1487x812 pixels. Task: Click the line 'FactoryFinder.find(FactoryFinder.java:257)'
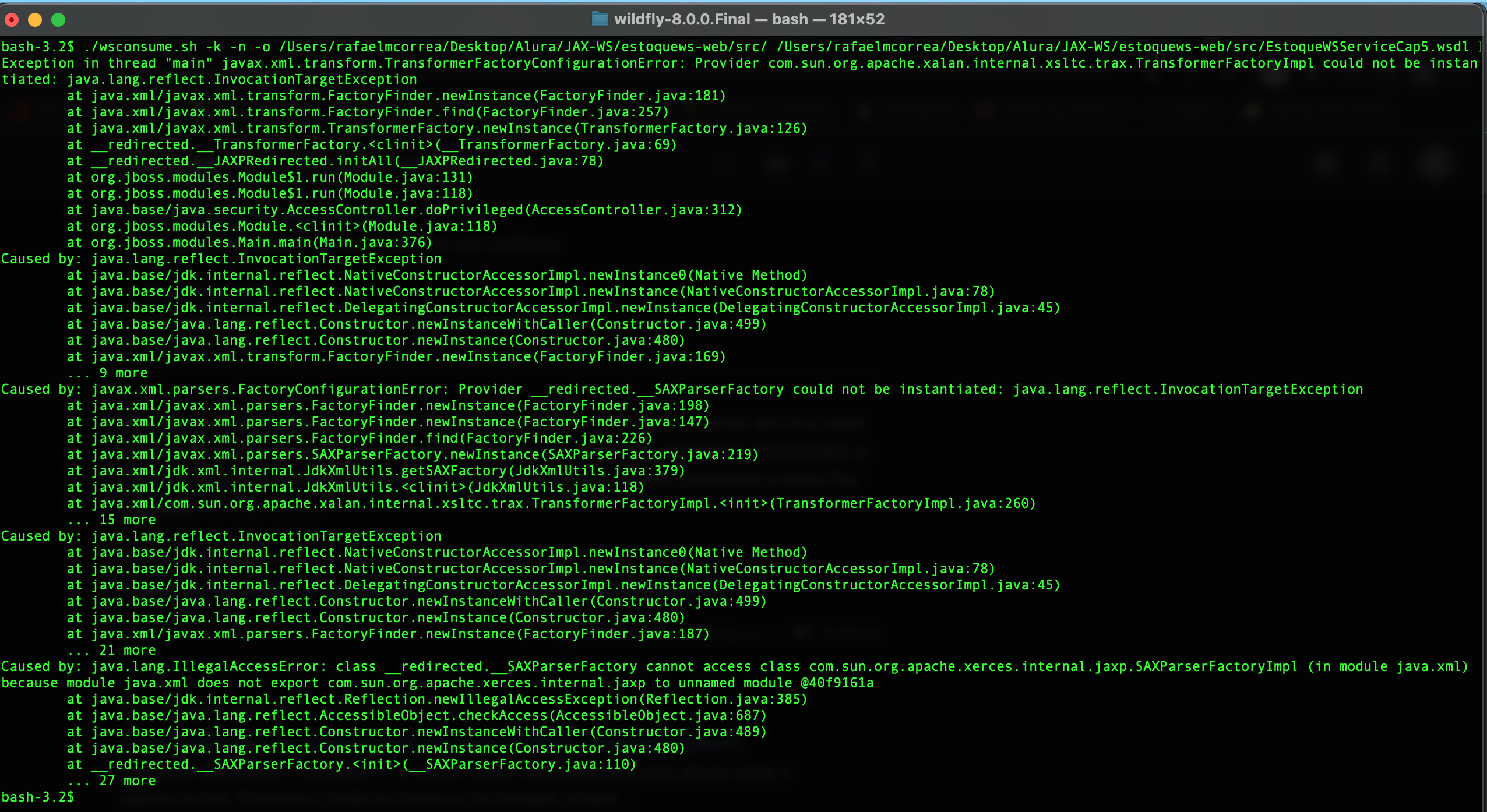[368, 112]
